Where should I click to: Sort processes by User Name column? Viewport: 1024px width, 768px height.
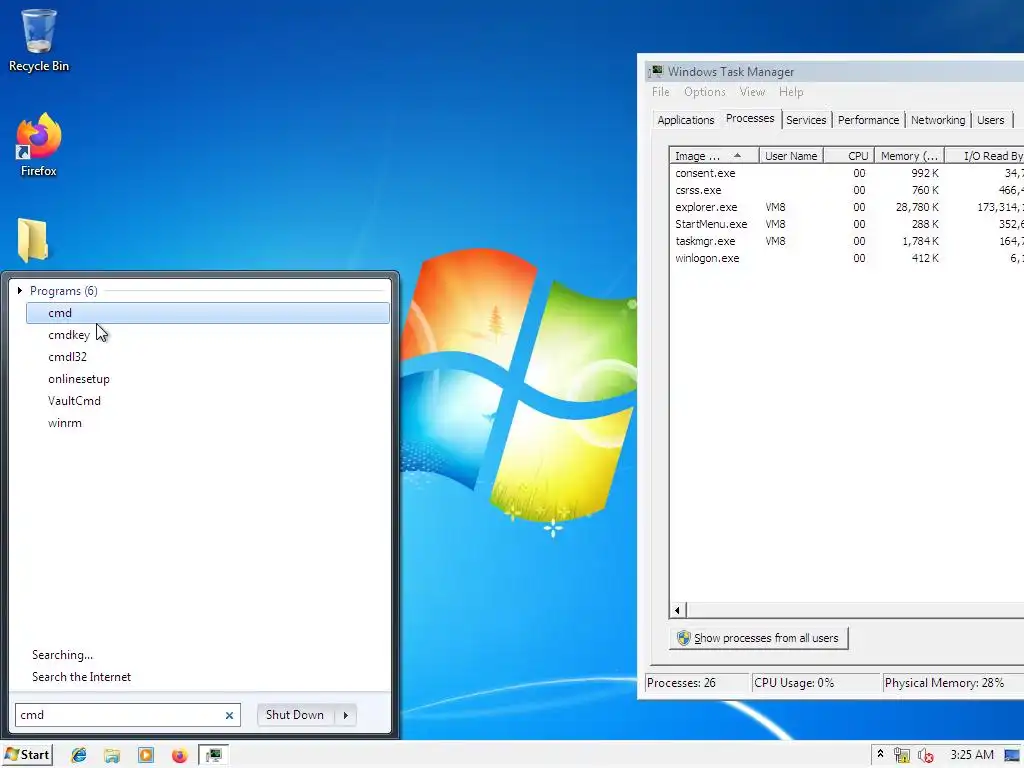791,156
